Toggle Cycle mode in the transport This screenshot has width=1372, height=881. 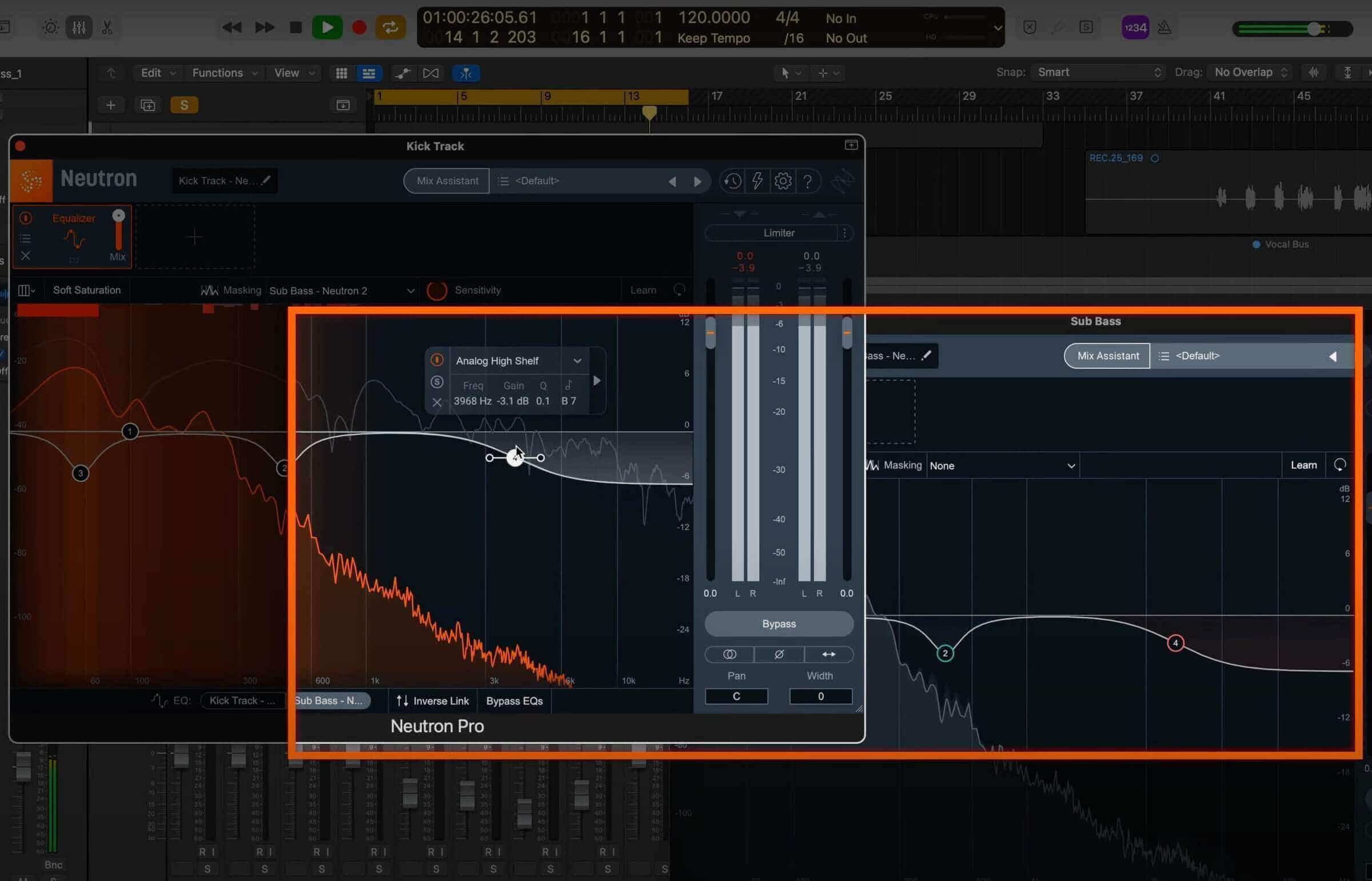click(390, 27)
